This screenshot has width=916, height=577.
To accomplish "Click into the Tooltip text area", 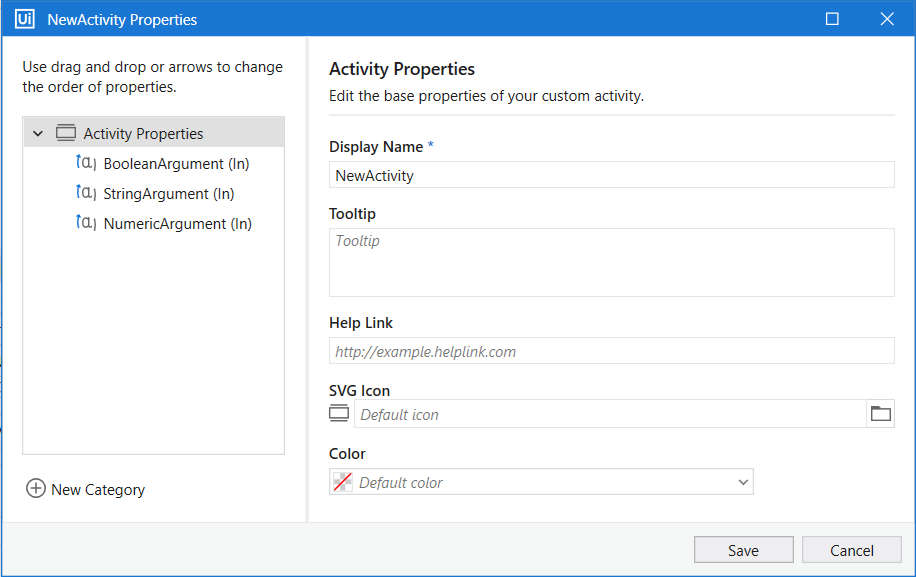I will [x=611, y=262].
